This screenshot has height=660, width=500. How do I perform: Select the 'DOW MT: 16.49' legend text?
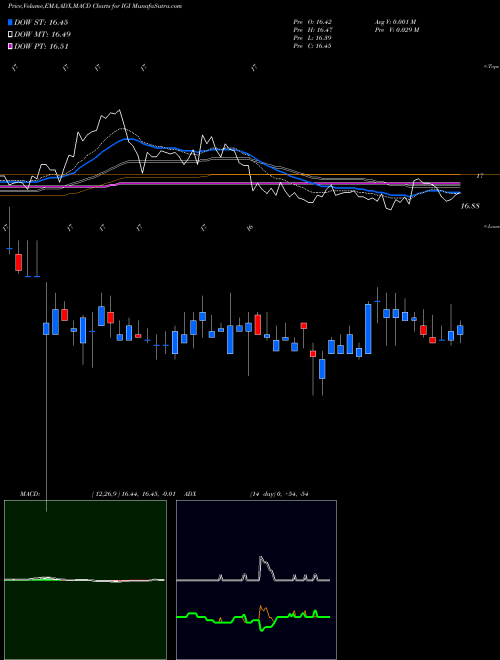coord(43,35)
